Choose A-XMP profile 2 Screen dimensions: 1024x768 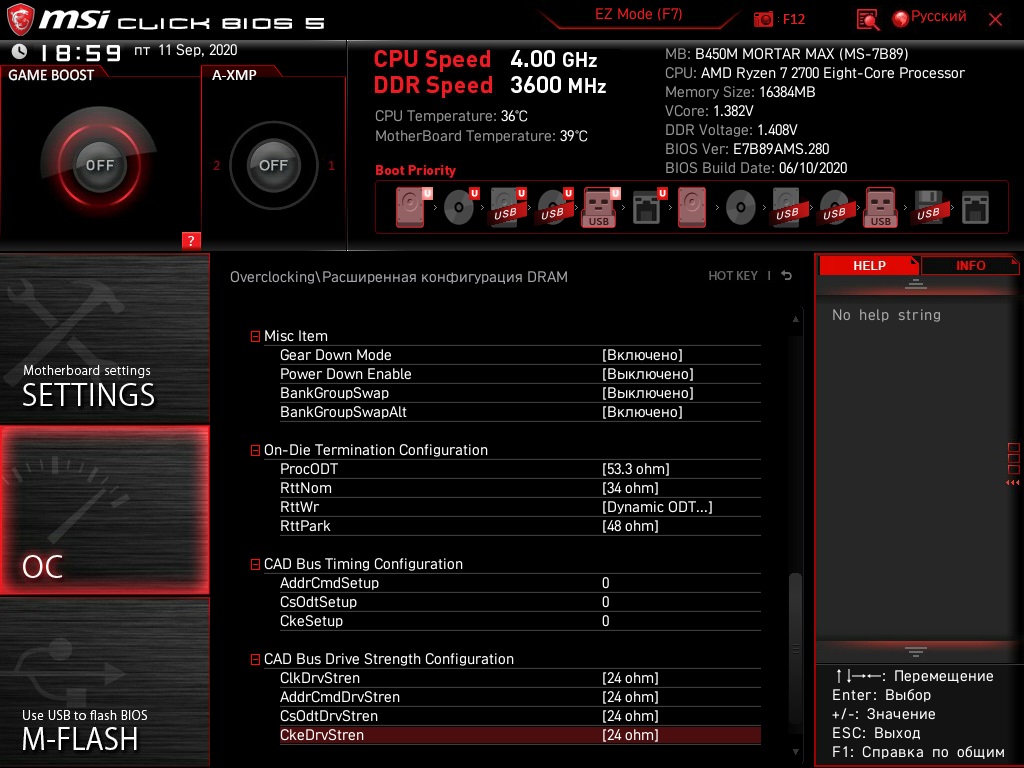[216, 166]
